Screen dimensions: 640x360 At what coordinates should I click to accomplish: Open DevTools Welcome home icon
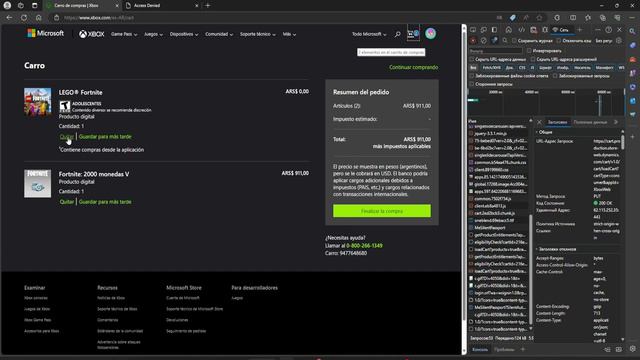click(x=508, y=30)
